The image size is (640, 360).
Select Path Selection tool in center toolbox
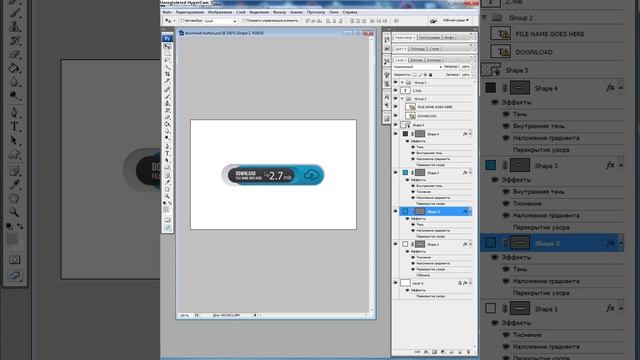167,160
